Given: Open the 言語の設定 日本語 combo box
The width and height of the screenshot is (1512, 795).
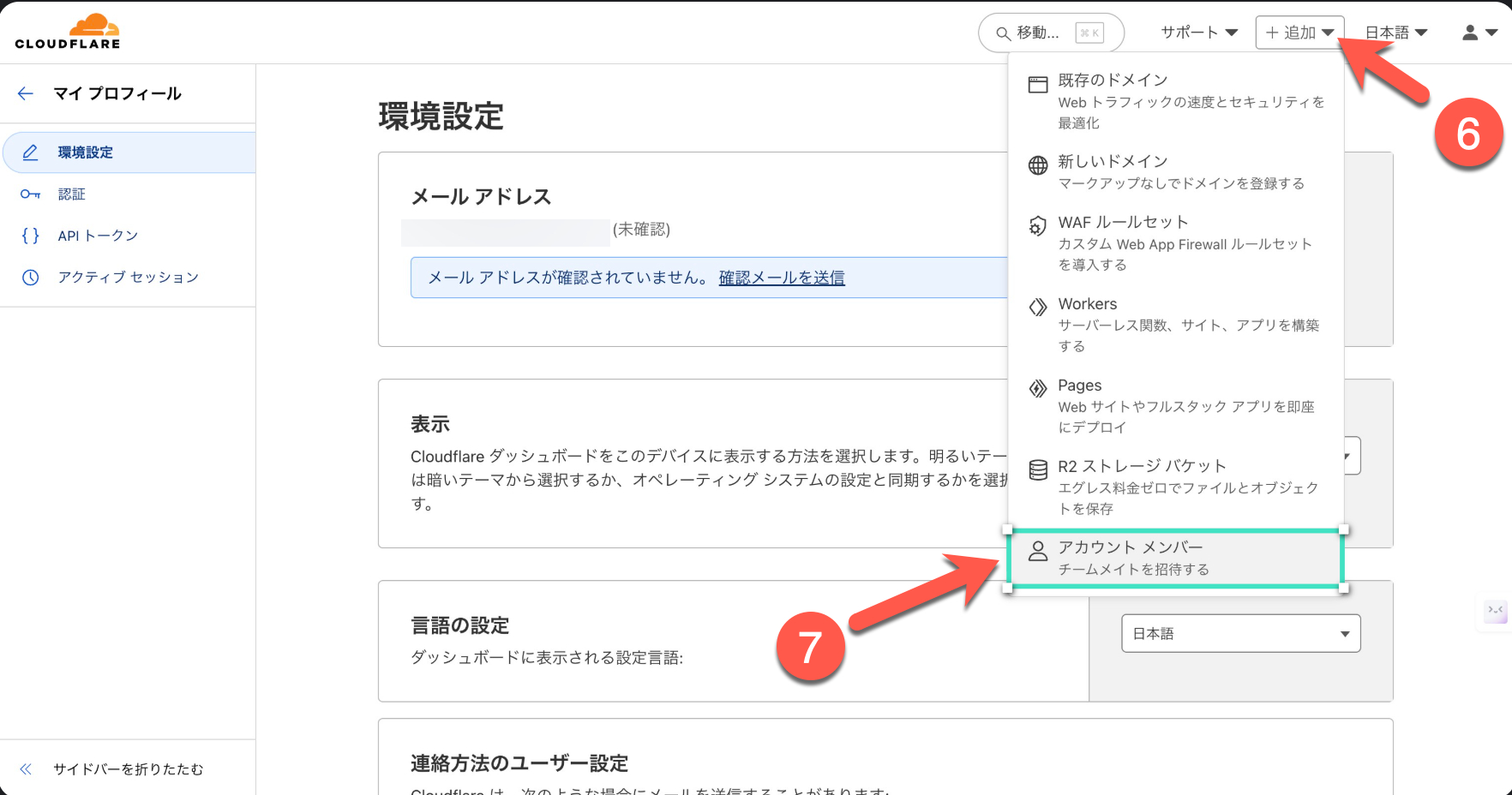Looking at the screenshot, I should [1240, 634].
